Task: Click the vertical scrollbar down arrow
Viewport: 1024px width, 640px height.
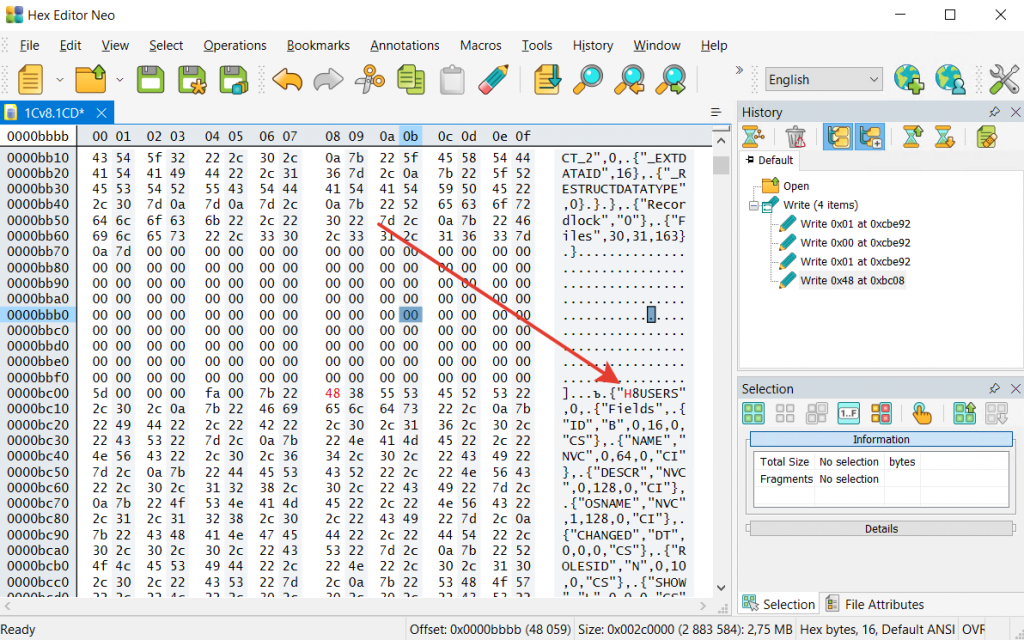Action: (x=721, y=587)
